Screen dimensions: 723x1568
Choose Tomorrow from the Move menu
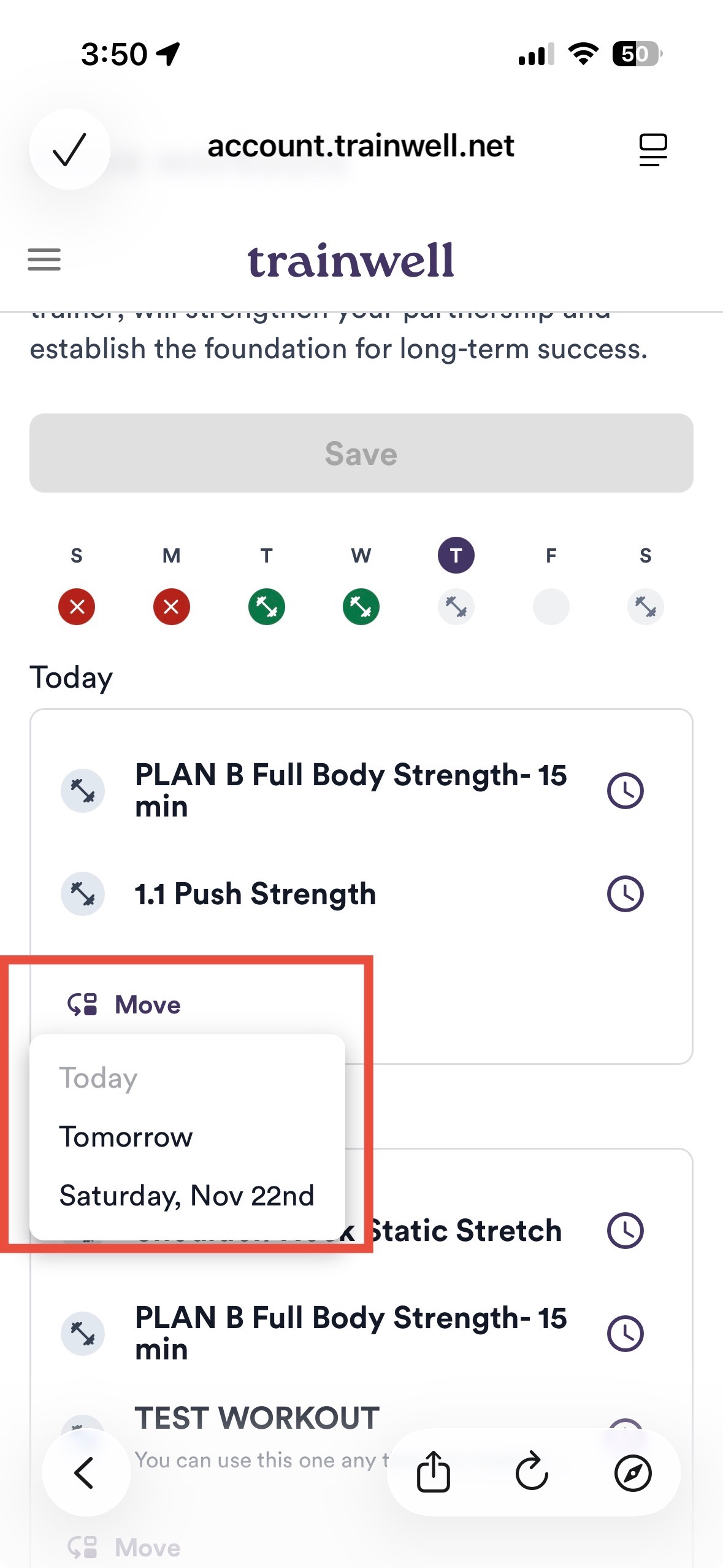[x=126, y=1137]
